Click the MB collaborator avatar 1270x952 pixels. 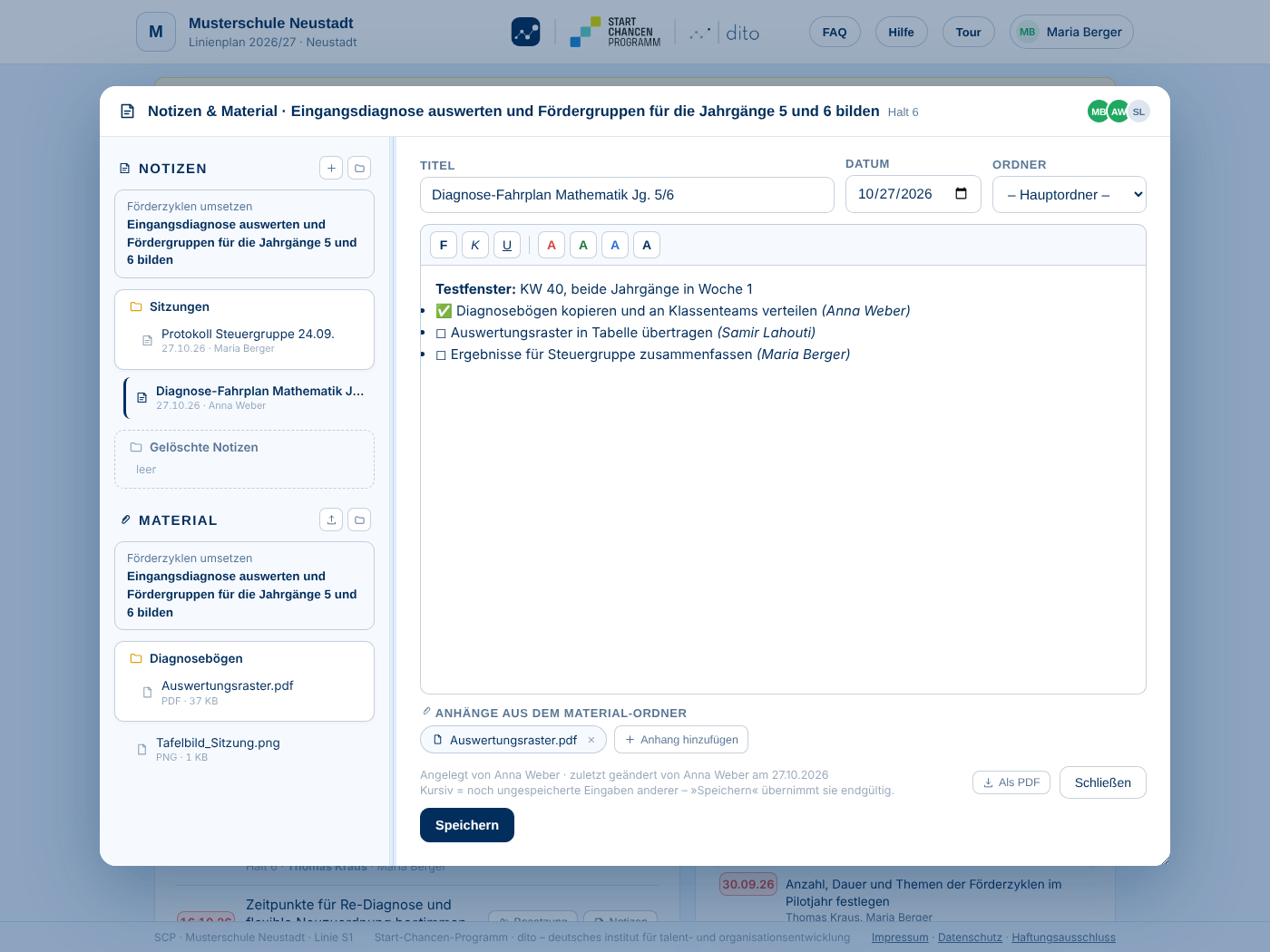pyautogui.click(x=1098, y=112)
